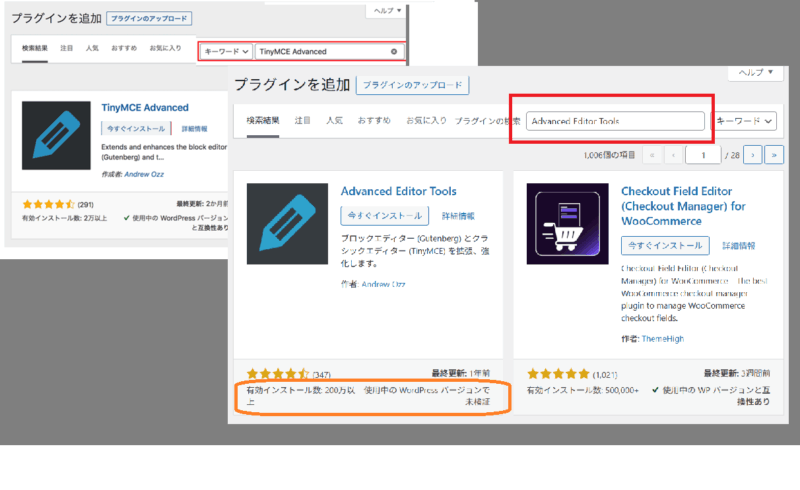Click the Advanced Editor Tools pencil icon
800x490 pixels.
(x=287, y=224)
